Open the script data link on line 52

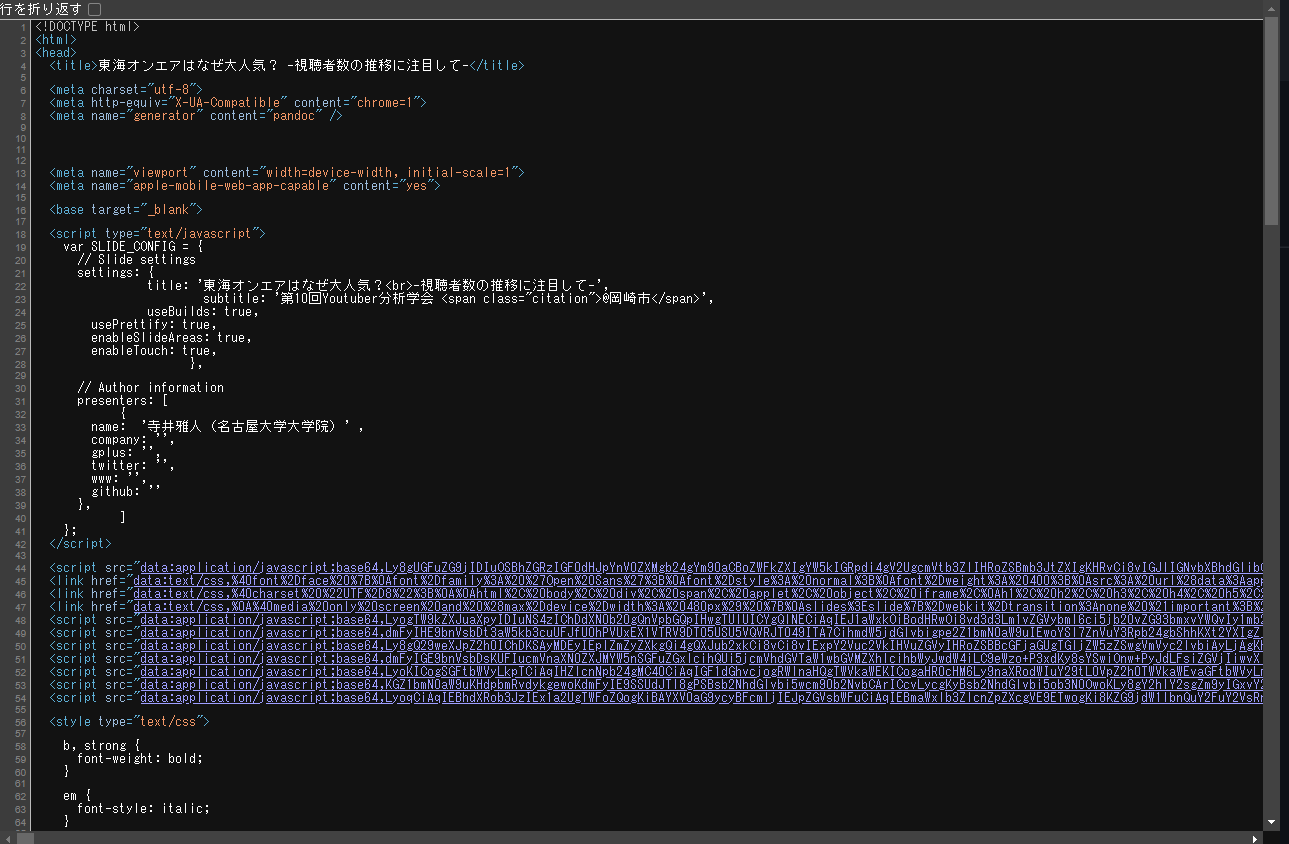(701, 672)
